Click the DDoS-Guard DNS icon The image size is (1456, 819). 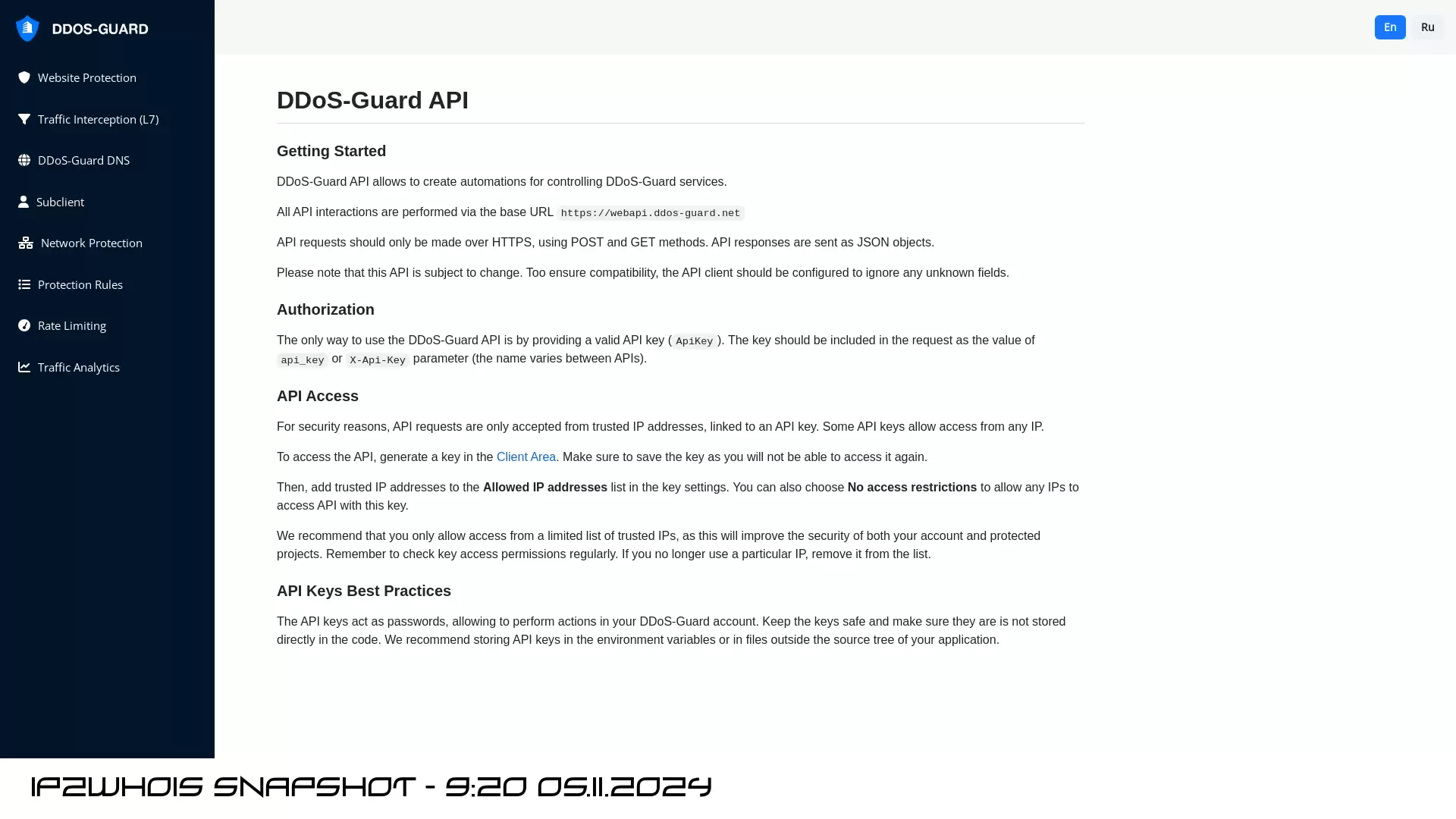coord(25,160)
